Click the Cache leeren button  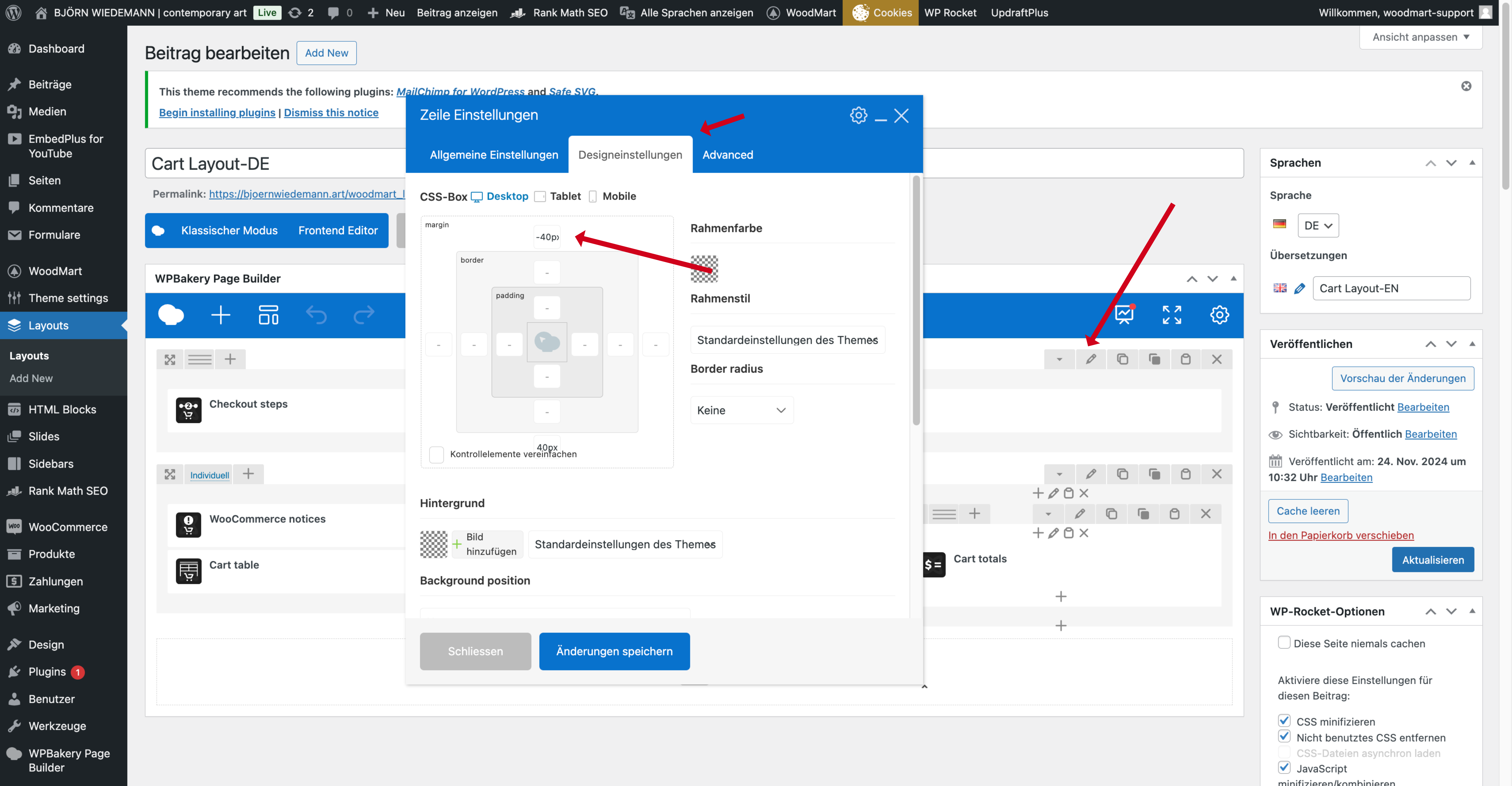click(1308, 511)
